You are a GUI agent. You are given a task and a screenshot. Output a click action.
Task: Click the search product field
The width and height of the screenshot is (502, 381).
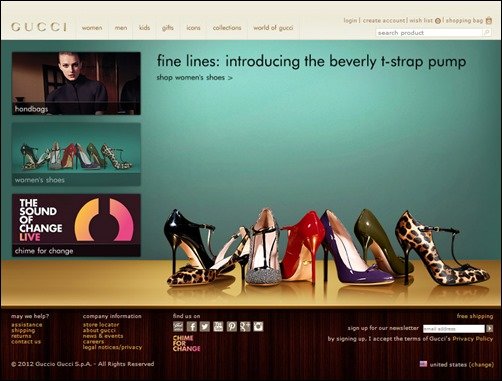tap(429, 33)
